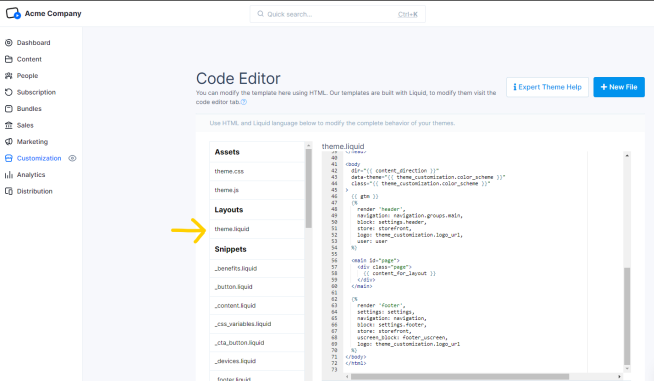
Task: Go to the People section
Action: 28,76
